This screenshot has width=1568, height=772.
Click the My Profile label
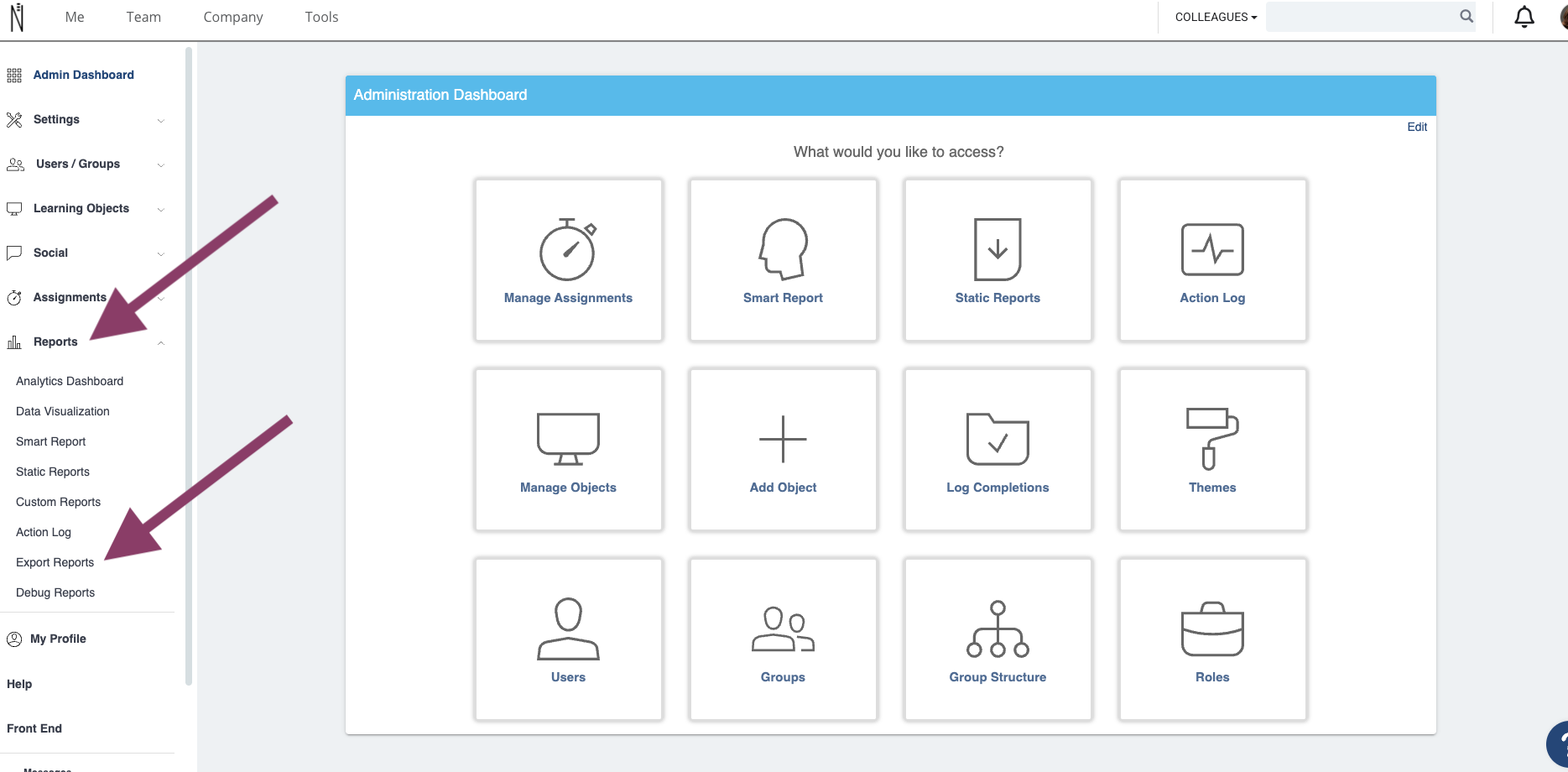point(58,639)
